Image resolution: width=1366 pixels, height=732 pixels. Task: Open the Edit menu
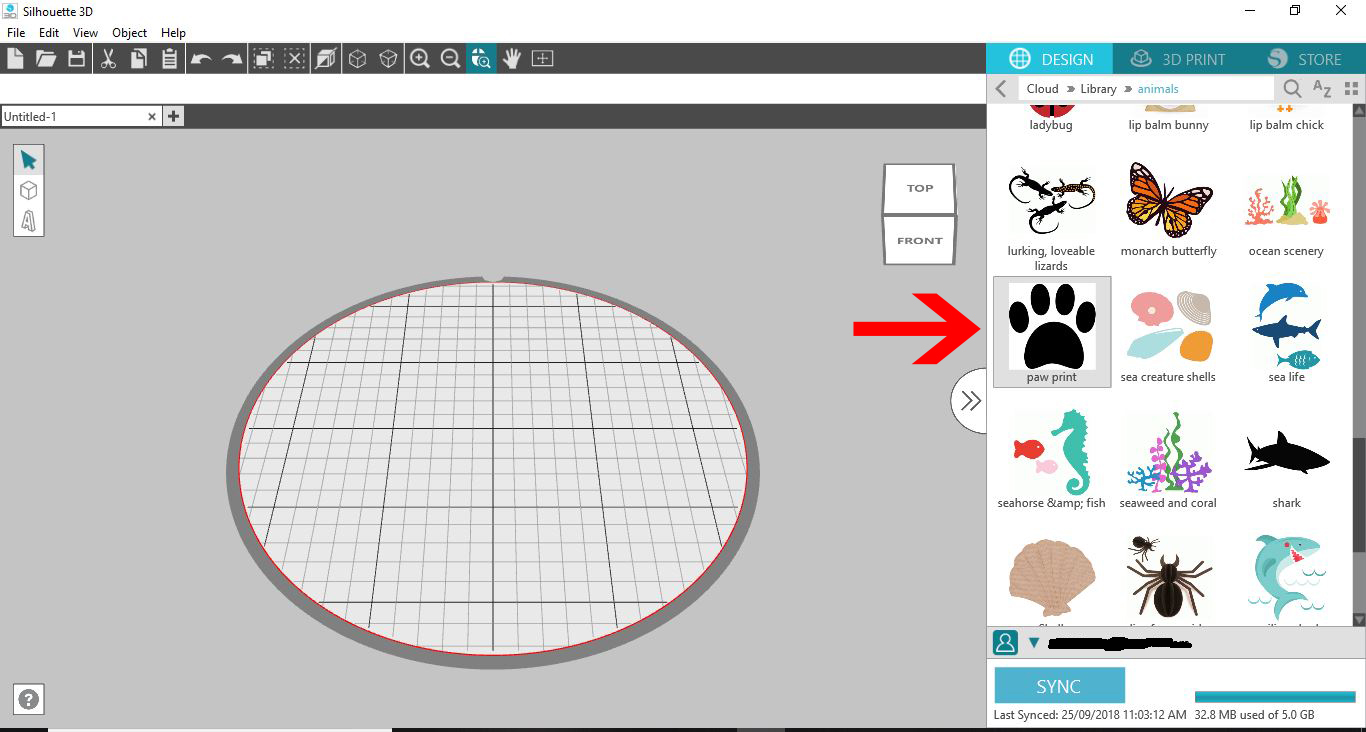point(49,33)
